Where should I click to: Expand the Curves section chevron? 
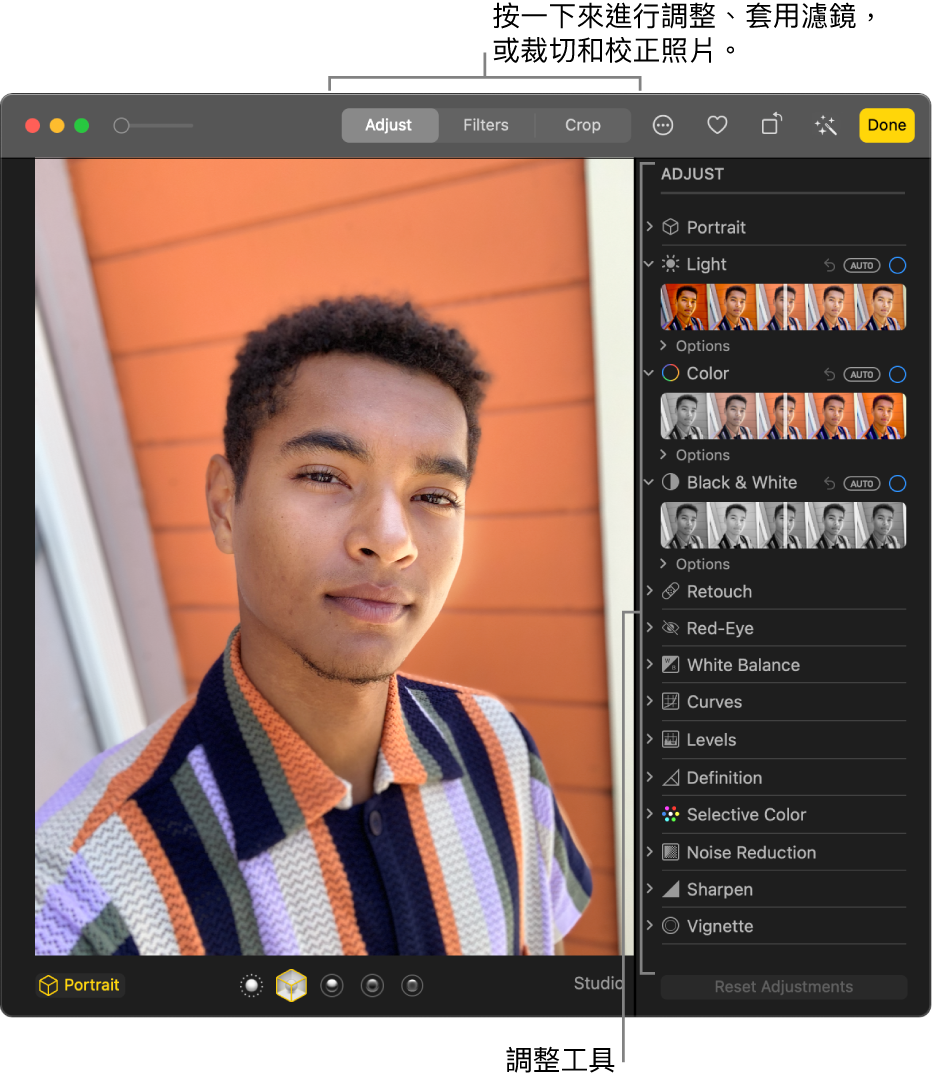(x=649, y=701)
